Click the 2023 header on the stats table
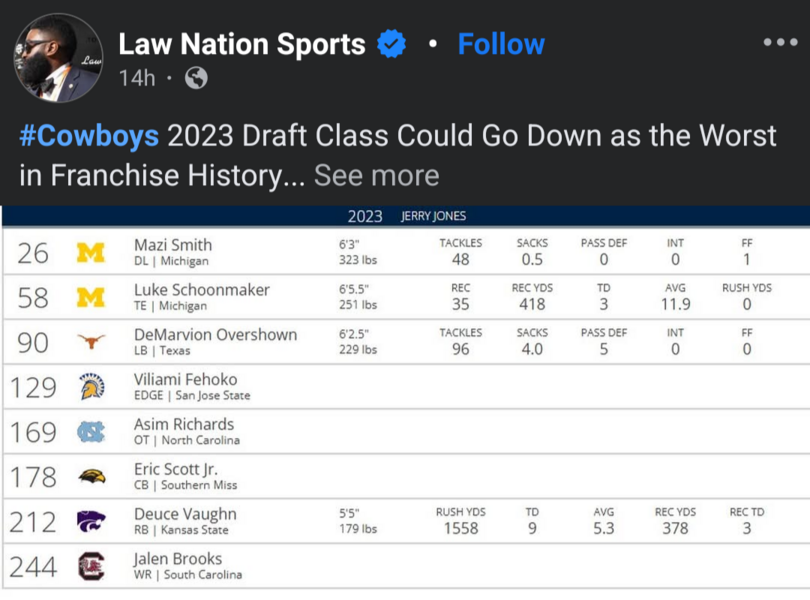The height and width of the screenshot is (600, 810). point(368,215)
